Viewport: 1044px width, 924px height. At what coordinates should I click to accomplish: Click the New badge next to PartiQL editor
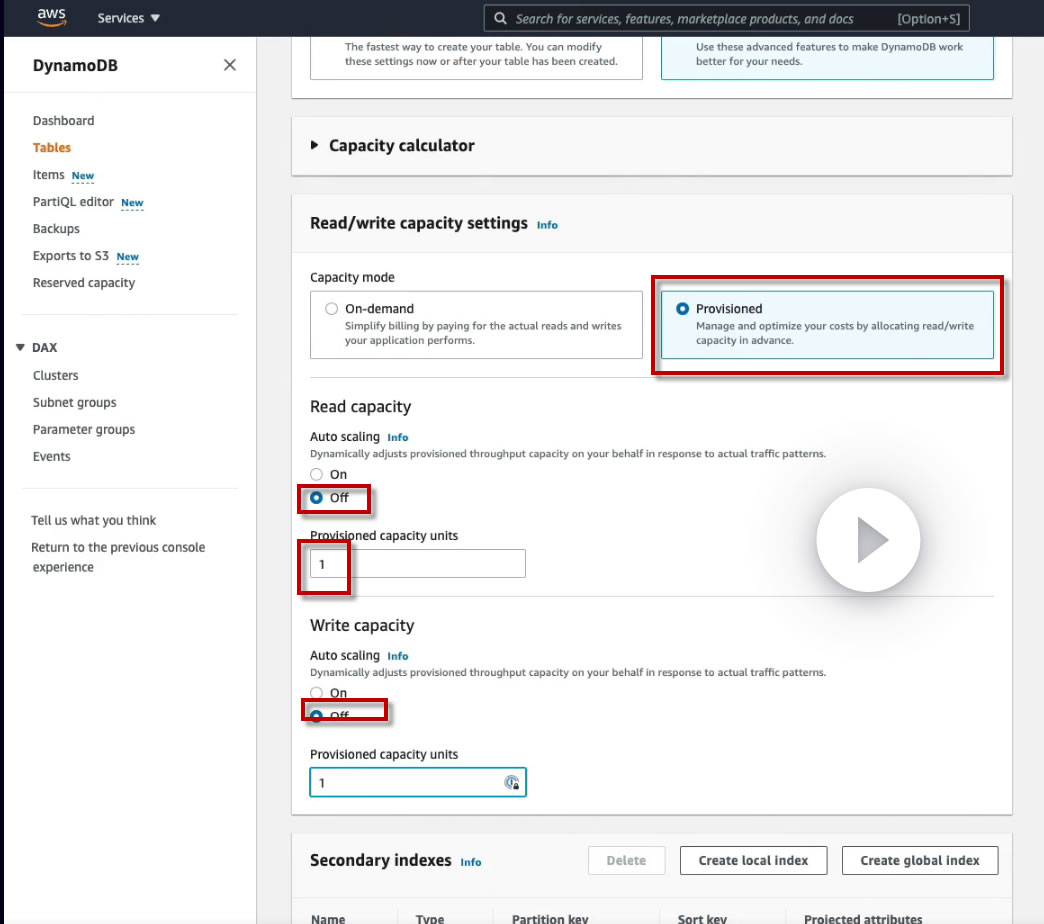click(132, 202)
